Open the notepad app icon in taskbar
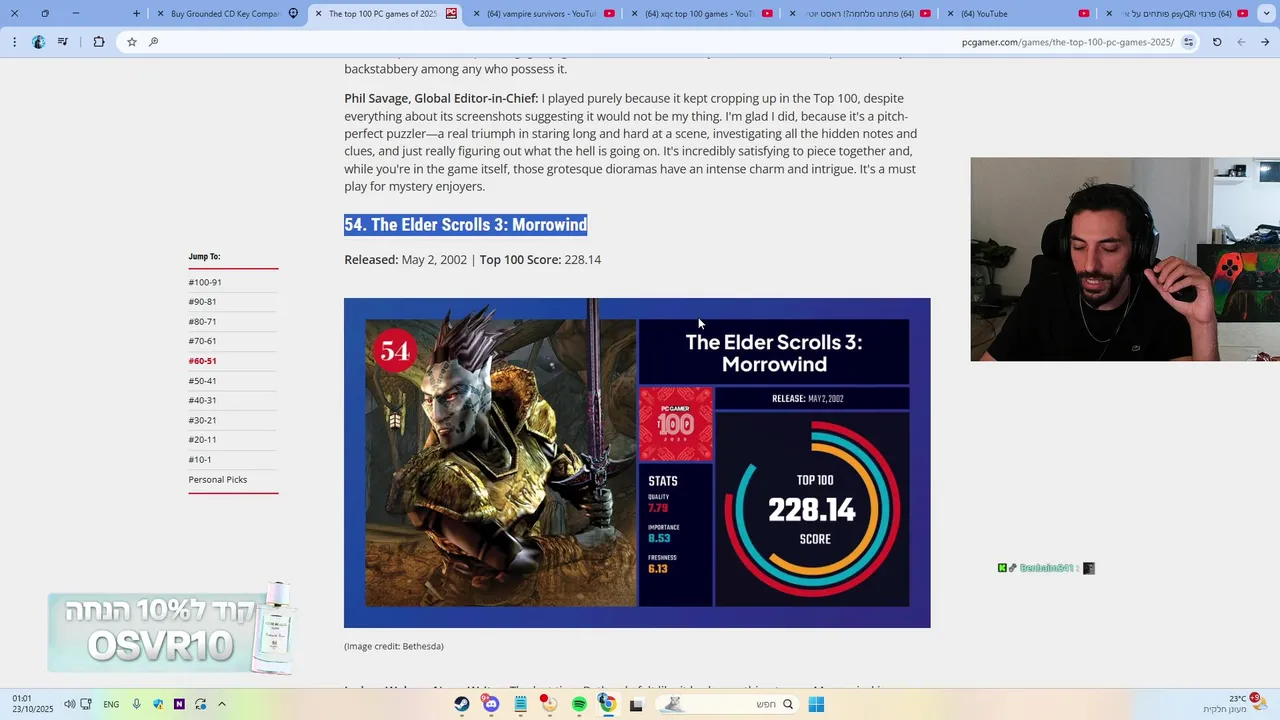The image size is (1280, 720). [x=520, y=704]
